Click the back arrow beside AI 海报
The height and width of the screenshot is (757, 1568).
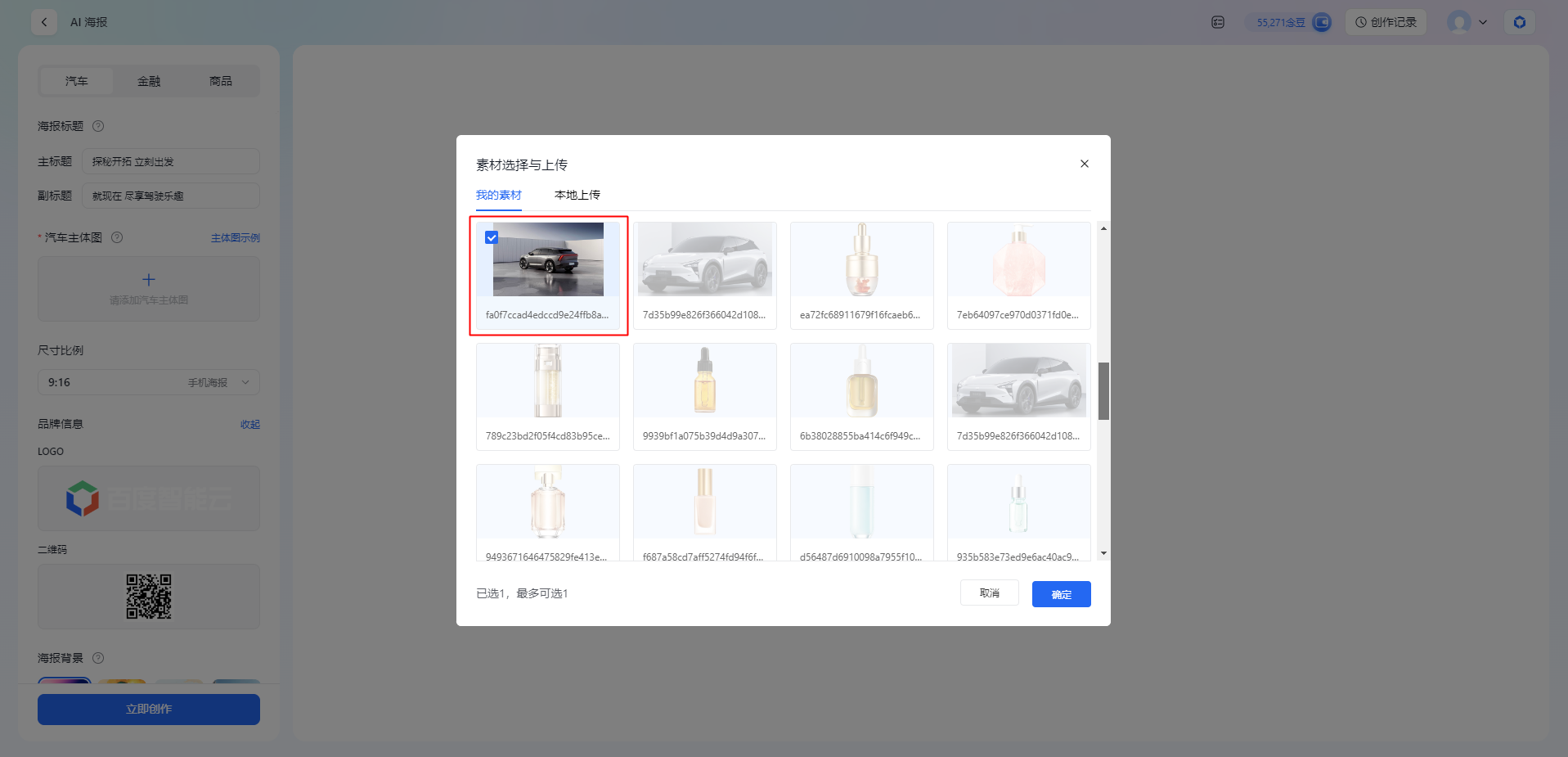[x=44, y=22]
